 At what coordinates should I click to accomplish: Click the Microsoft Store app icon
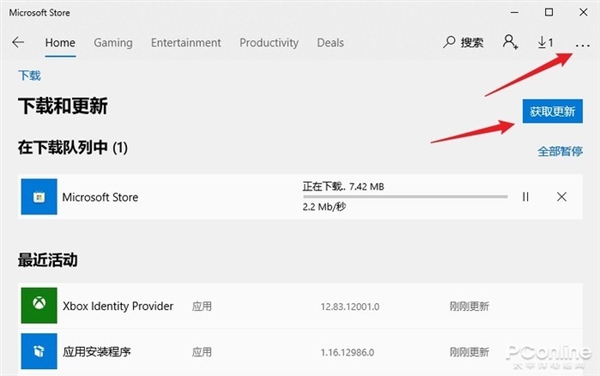pos(39,197)
